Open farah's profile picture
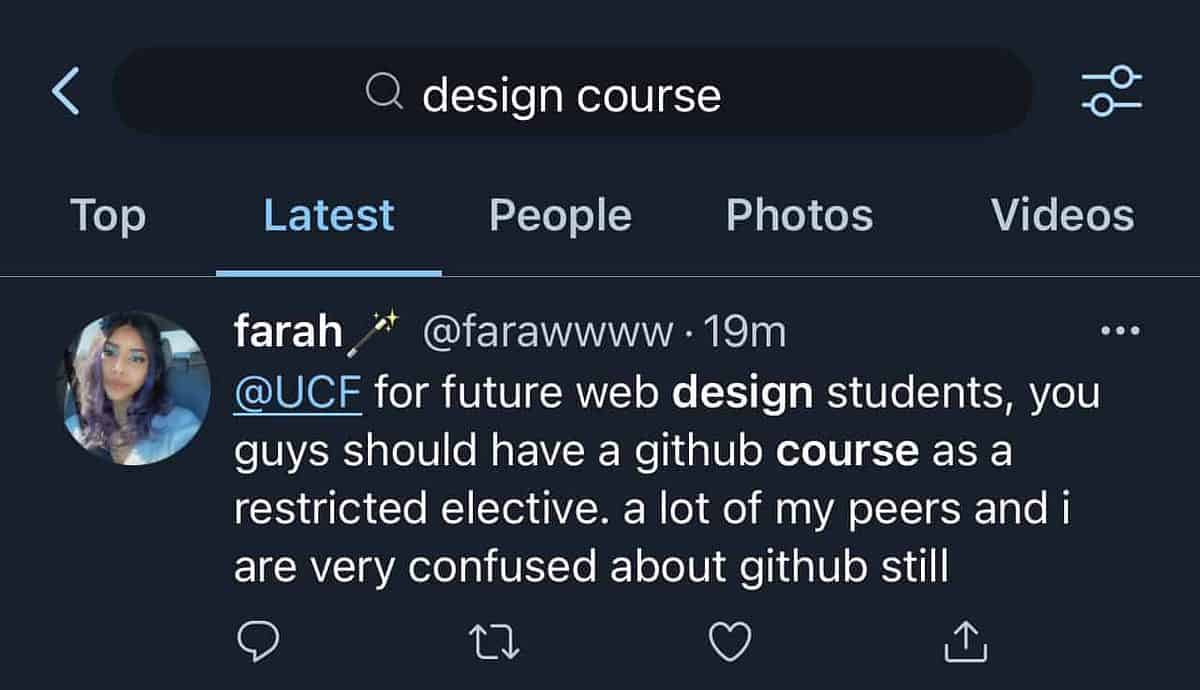The height and width of the screenshot is (690, 1200). [136, 388]
